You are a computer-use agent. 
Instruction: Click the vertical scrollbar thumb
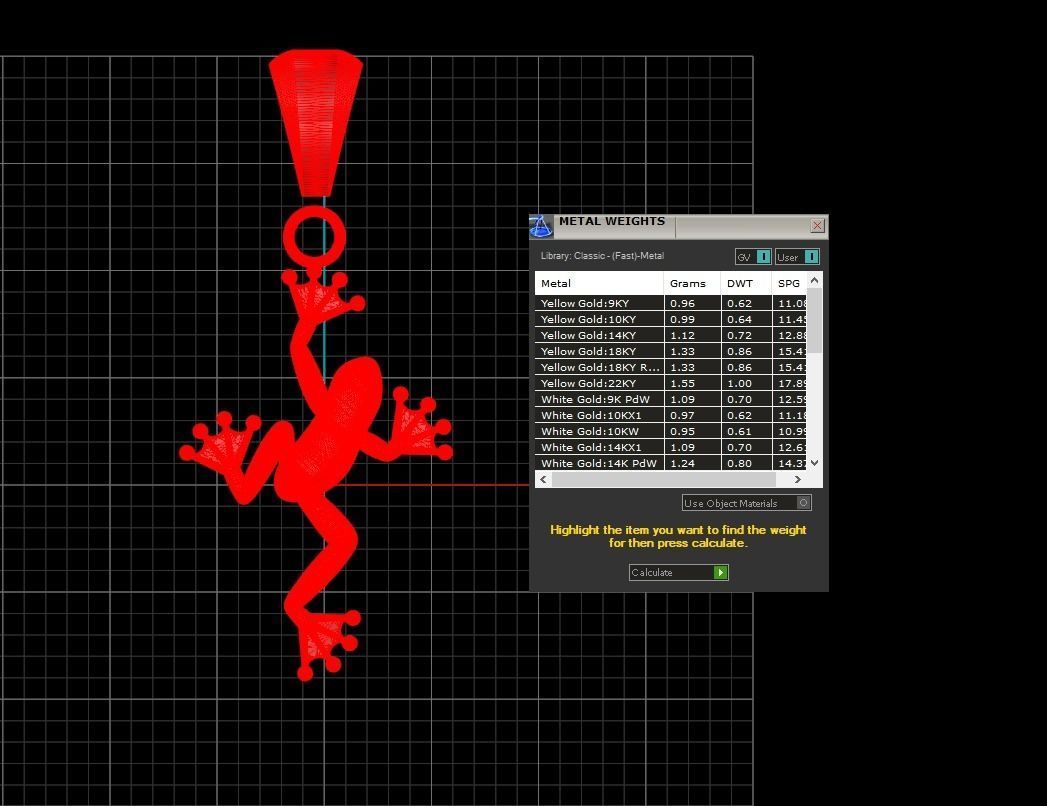pos(815,321)
